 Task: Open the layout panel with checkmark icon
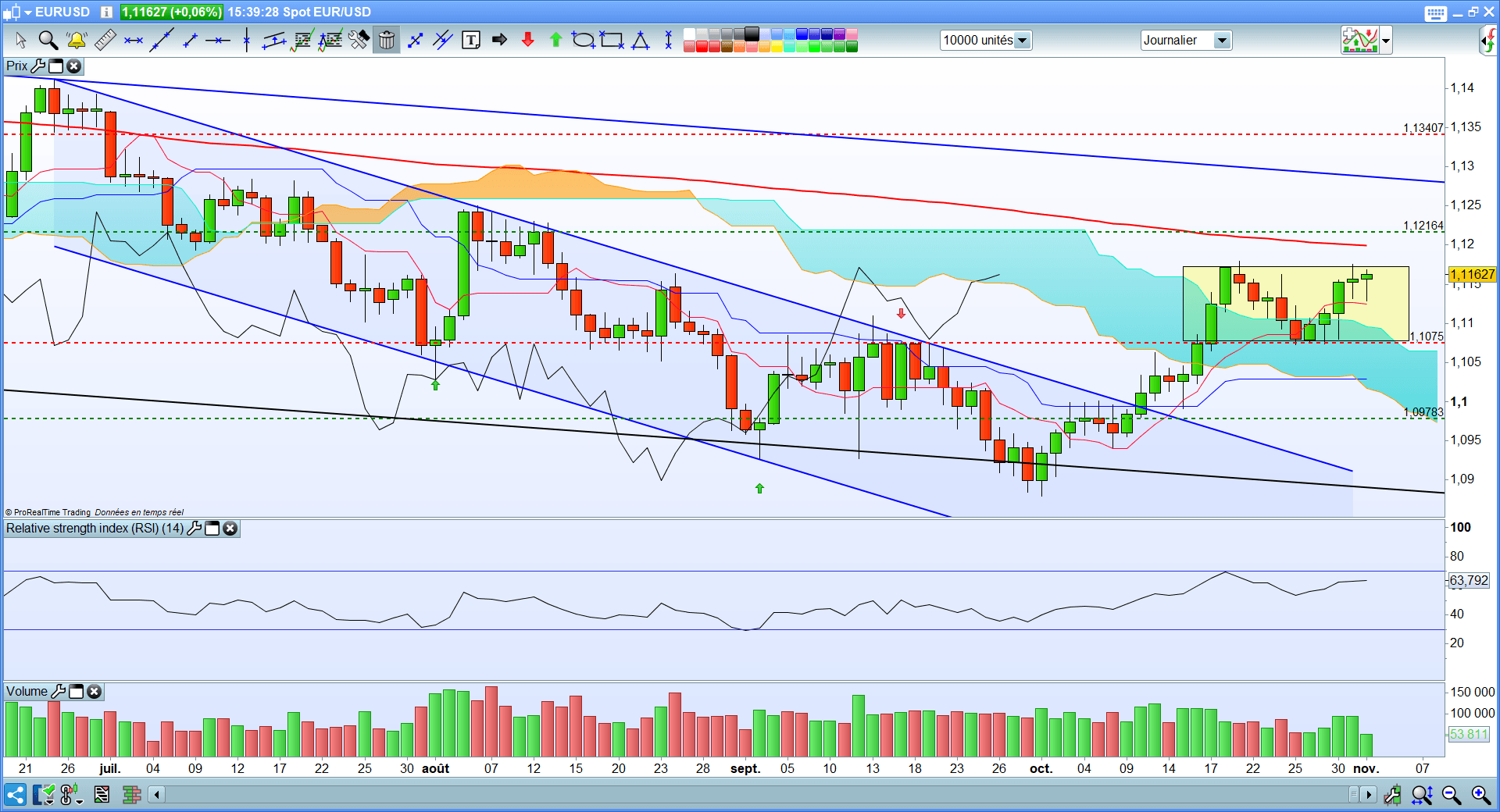[43, 795]
